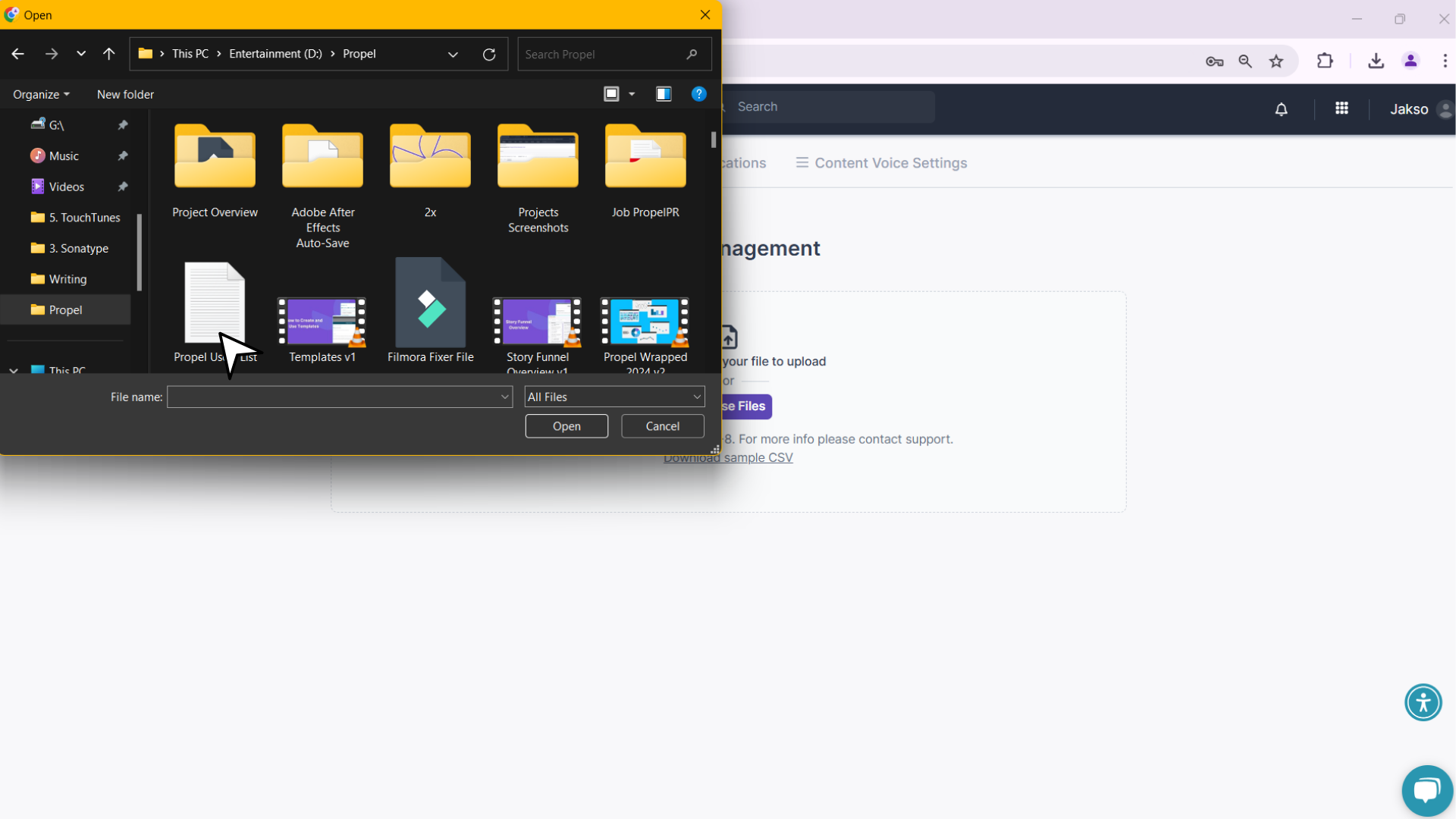Open the recent locations chevron by the nav arrows
This screenshot has height=819, width=1456.
coord(81,54)
